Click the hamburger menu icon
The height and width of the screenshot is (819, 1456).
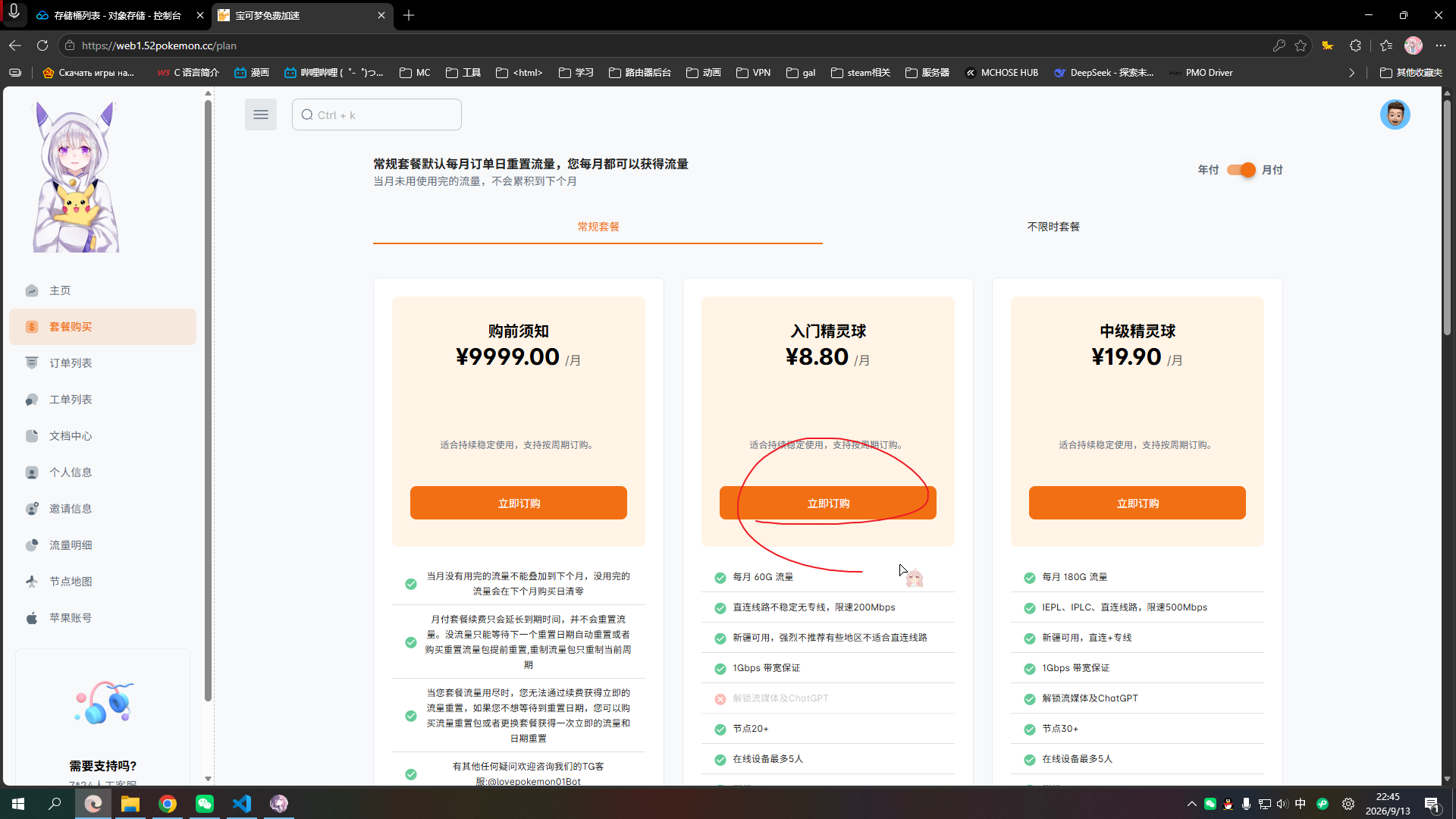coord(261,115)
